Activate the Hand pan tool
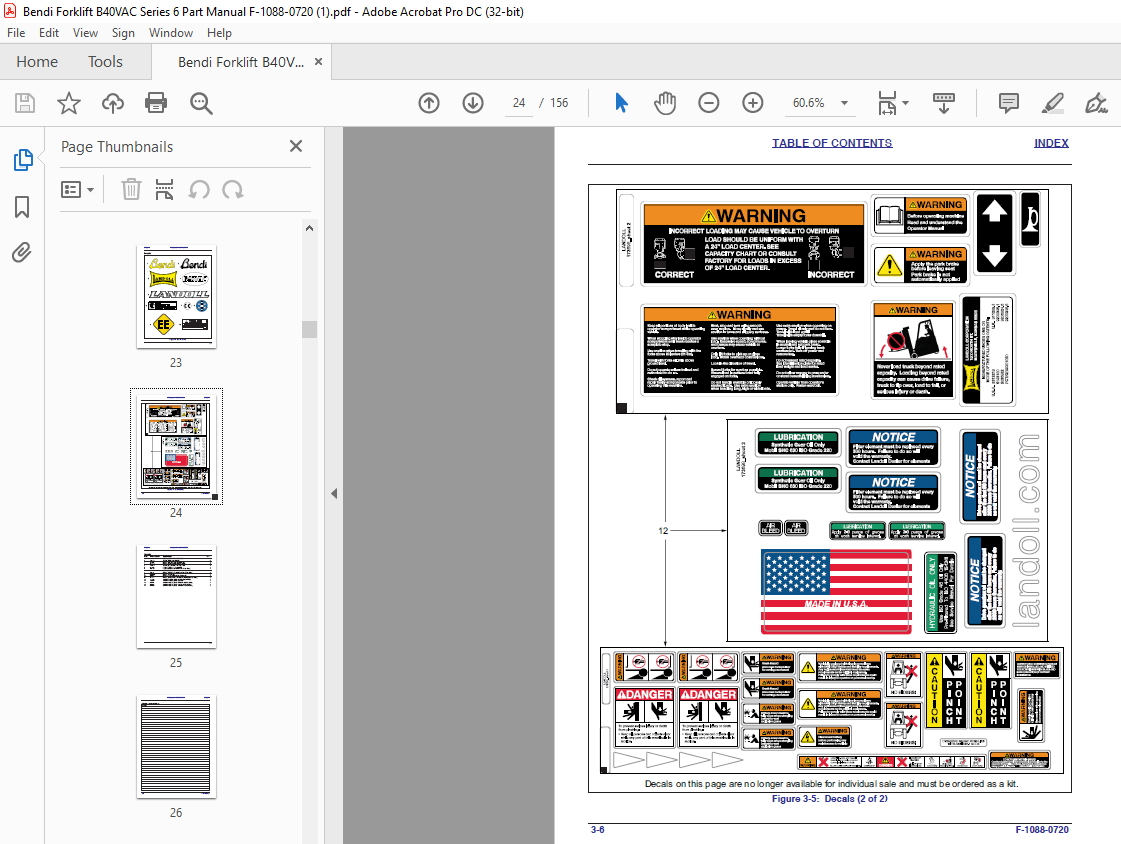The height and width of the screenshot is (844, 1121). click(x=665, y=103)
